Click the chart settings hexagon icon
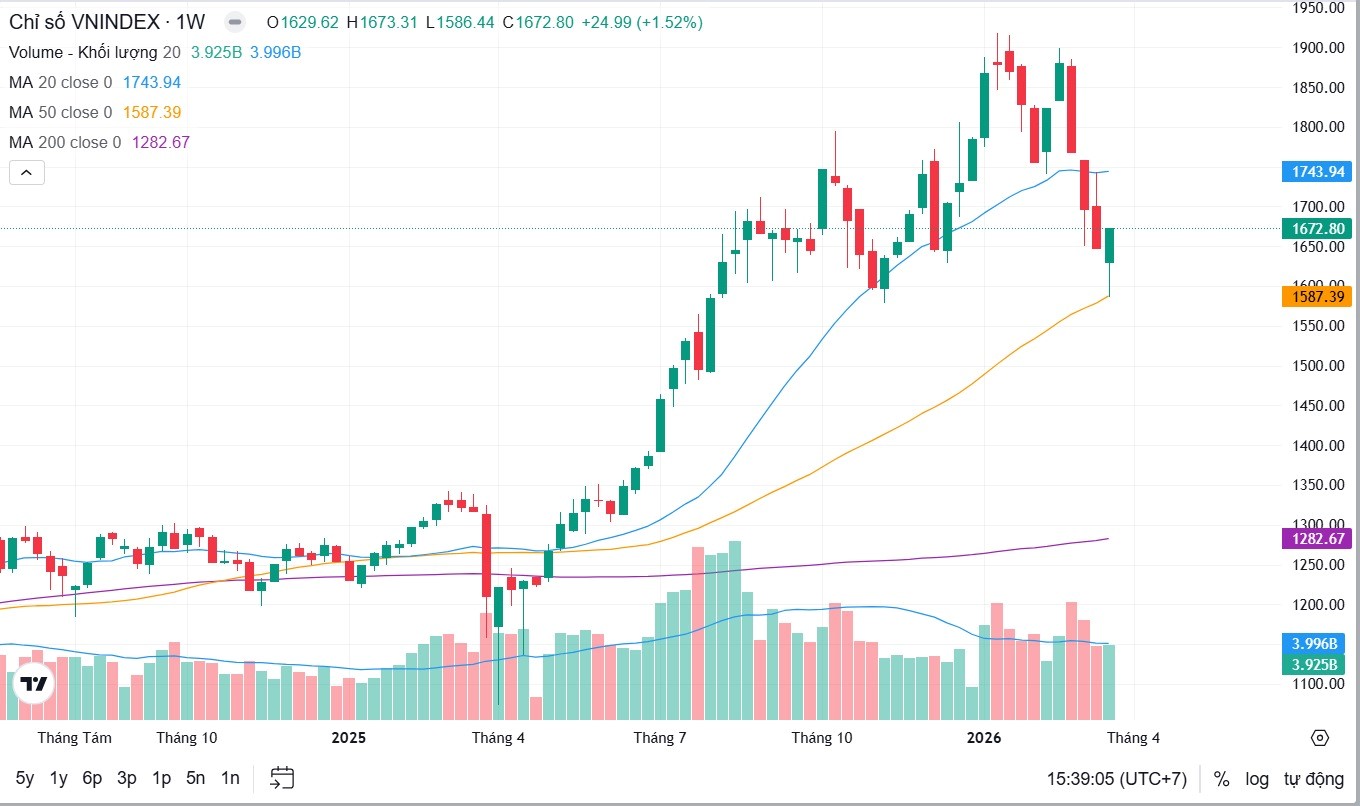 pyautogui.click(x=1319, y=738)
